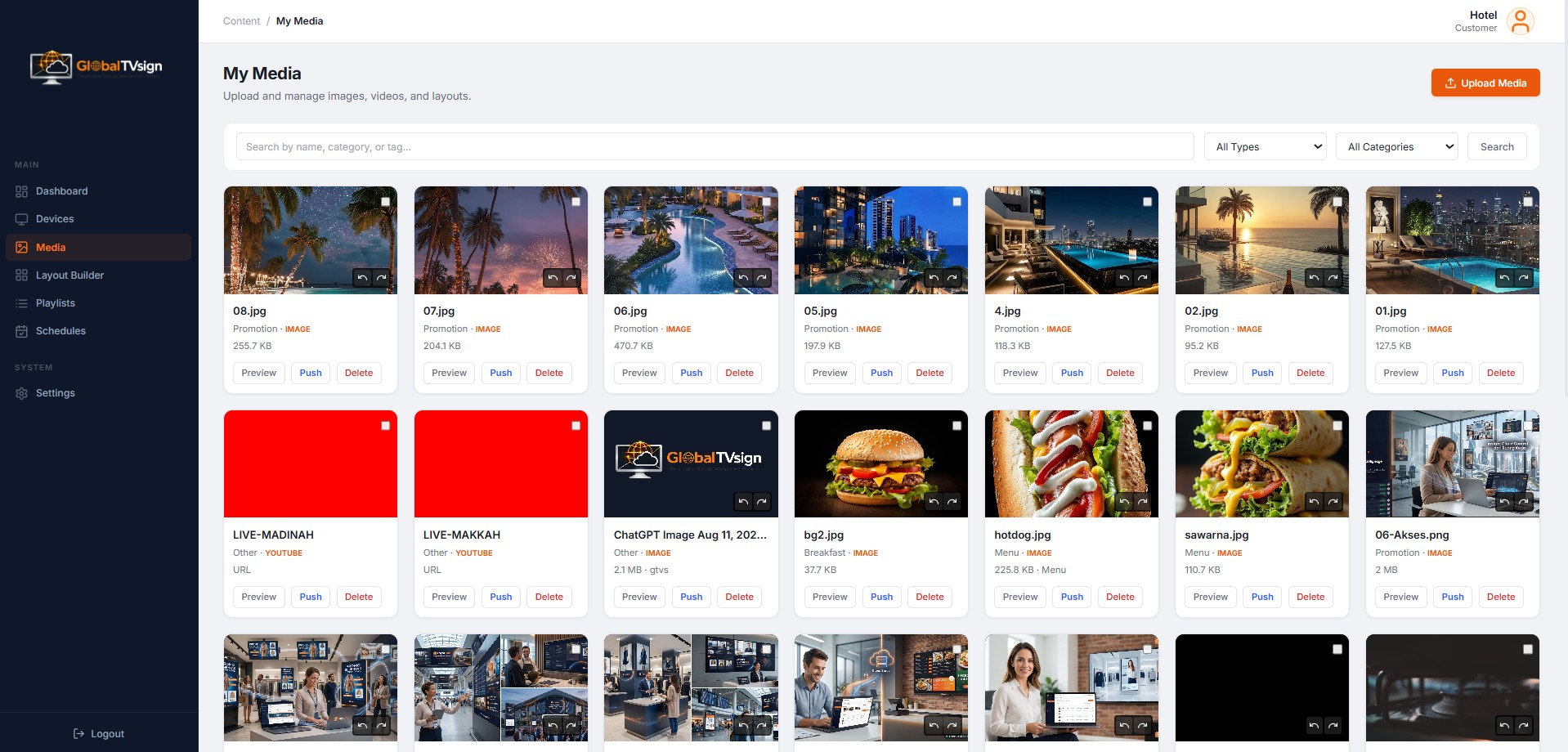Image resolution: width=1568 pixels, height=752 pixels.
Task: Push the LIVE-MAKKAH YouTube item
Action: coord(501,597)
